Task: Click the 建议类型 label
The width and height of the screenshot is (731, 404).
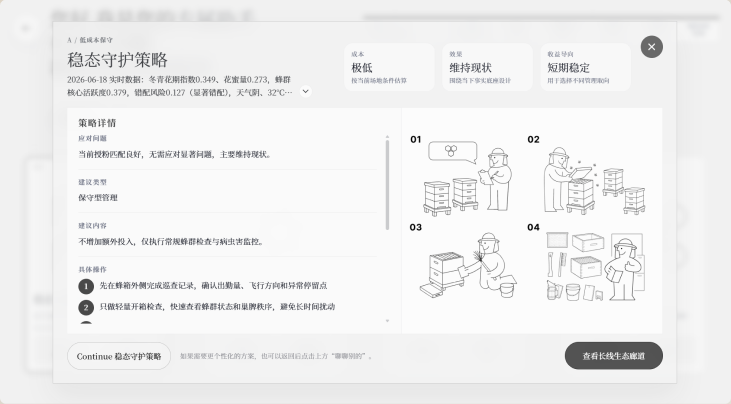Action: pos(92,182)
